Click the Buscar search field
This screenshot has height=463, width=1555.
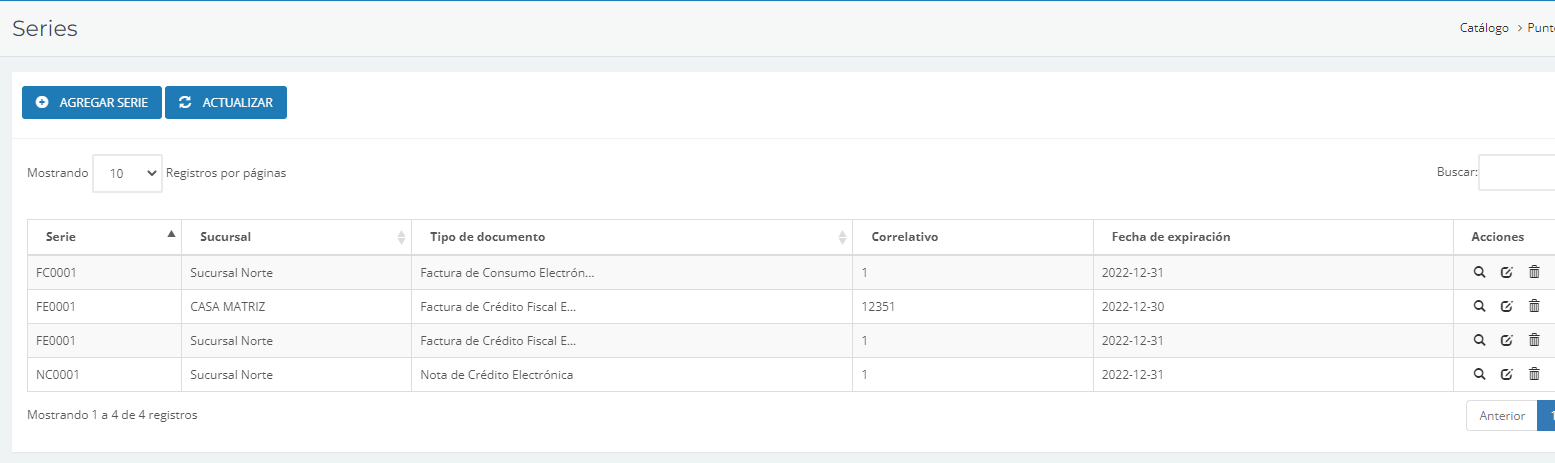coord(1516,172)
